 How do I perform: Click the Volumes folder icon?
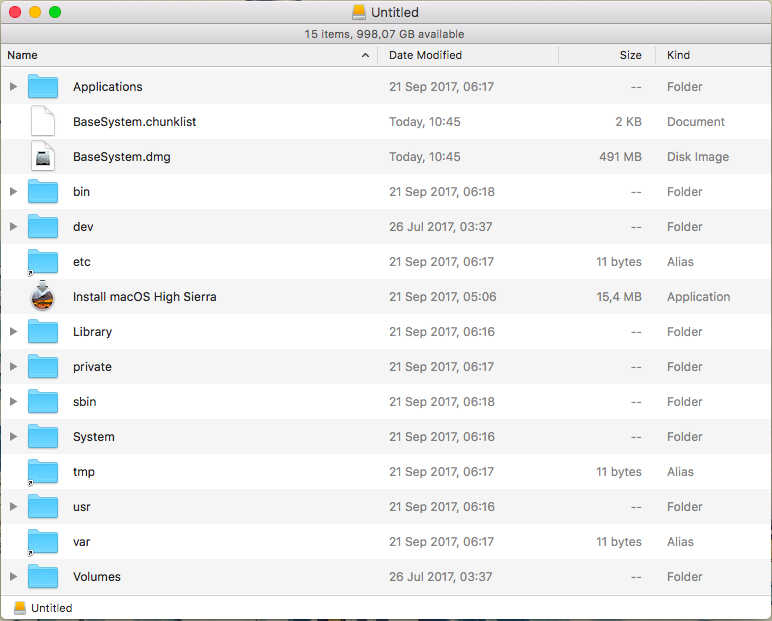[43, 577]
